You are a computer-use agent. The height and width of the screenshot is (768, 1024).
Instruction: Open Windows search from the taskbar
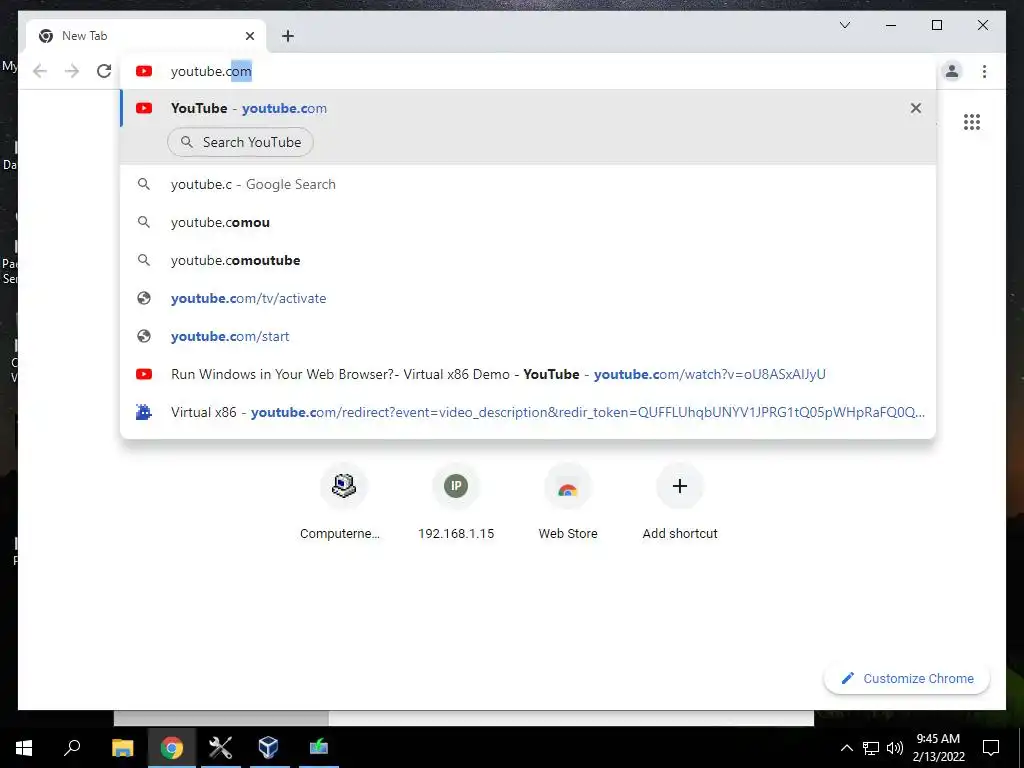pyautogui.click(x=72, y=748)
